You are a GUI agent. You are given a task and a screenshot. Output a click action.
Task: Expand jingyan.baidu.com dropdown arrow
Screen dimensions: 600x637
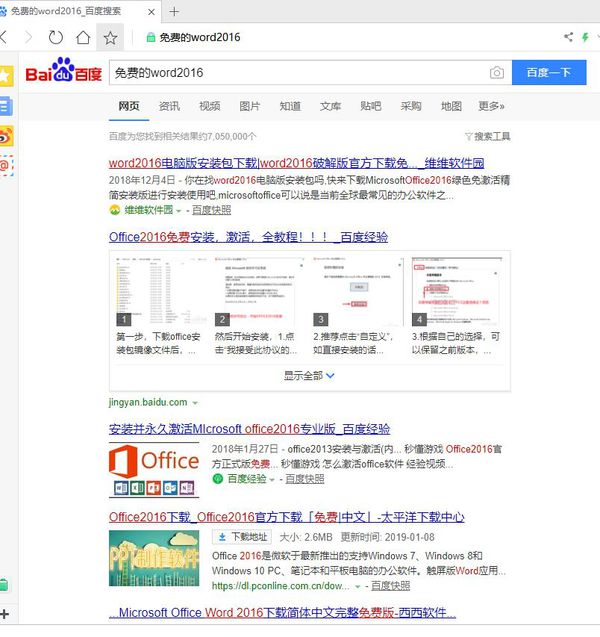pyautogui.click(x=195, y=403)
